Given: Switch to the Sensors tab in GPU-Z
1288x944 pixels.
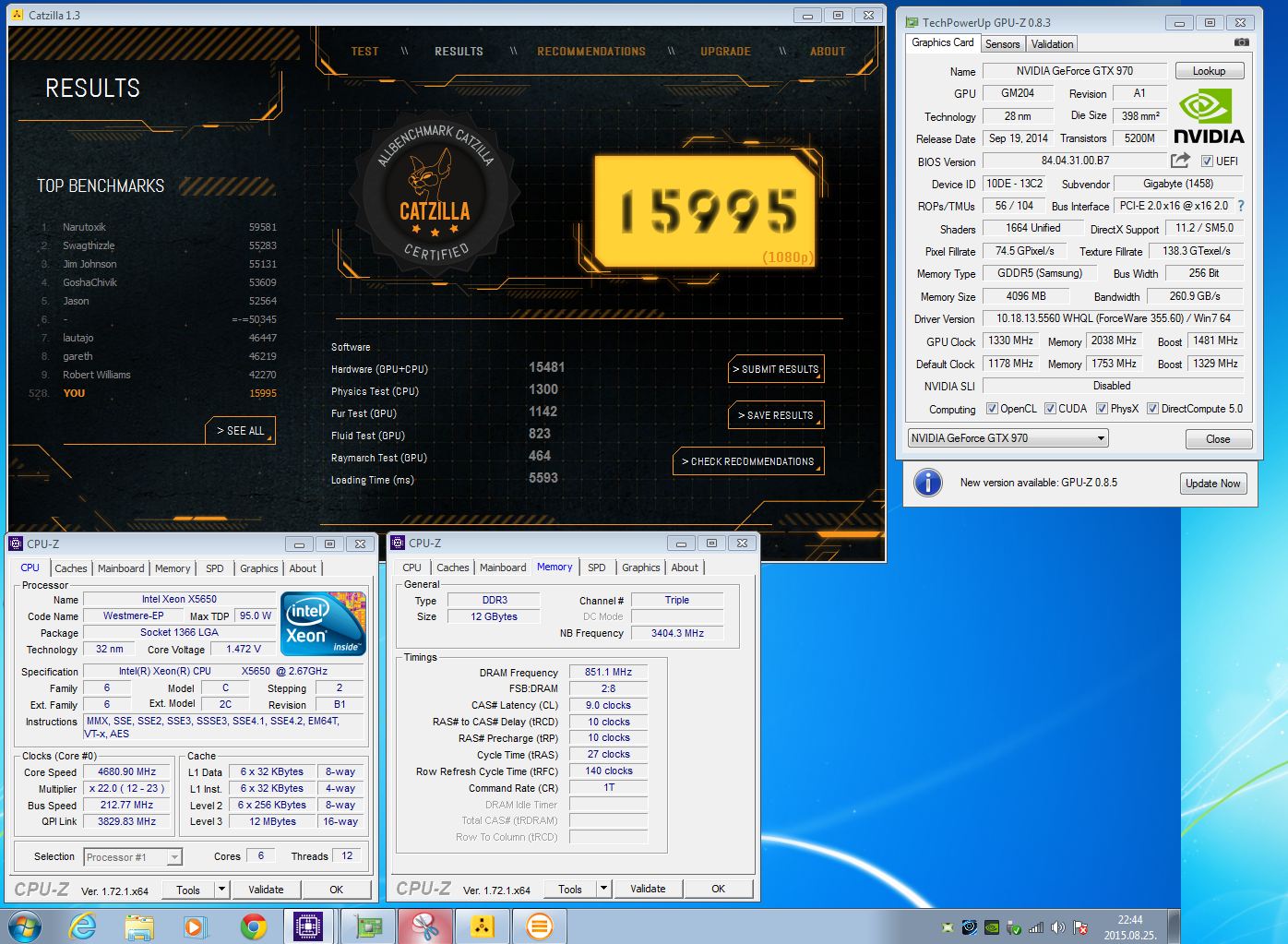Looking at the screenshot, I should (x=1002, y=43).
